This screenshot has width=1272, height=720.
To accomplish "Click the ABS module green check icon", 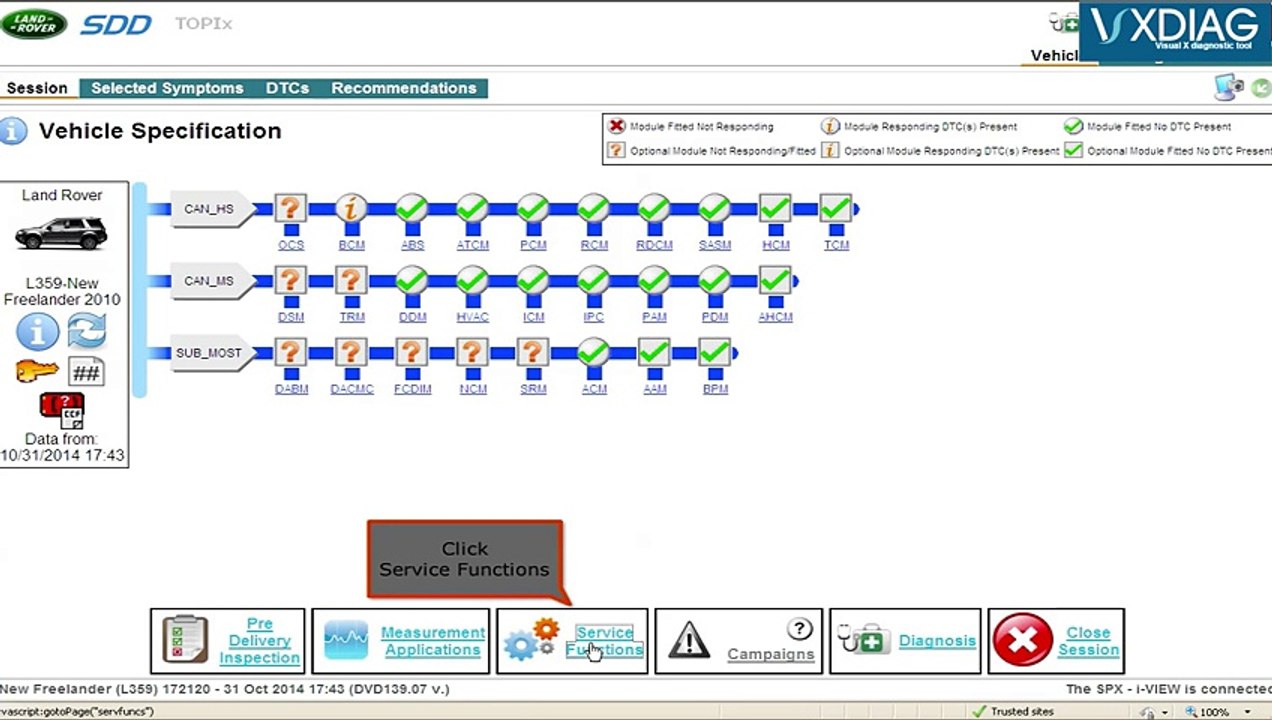I will (411, 209).
